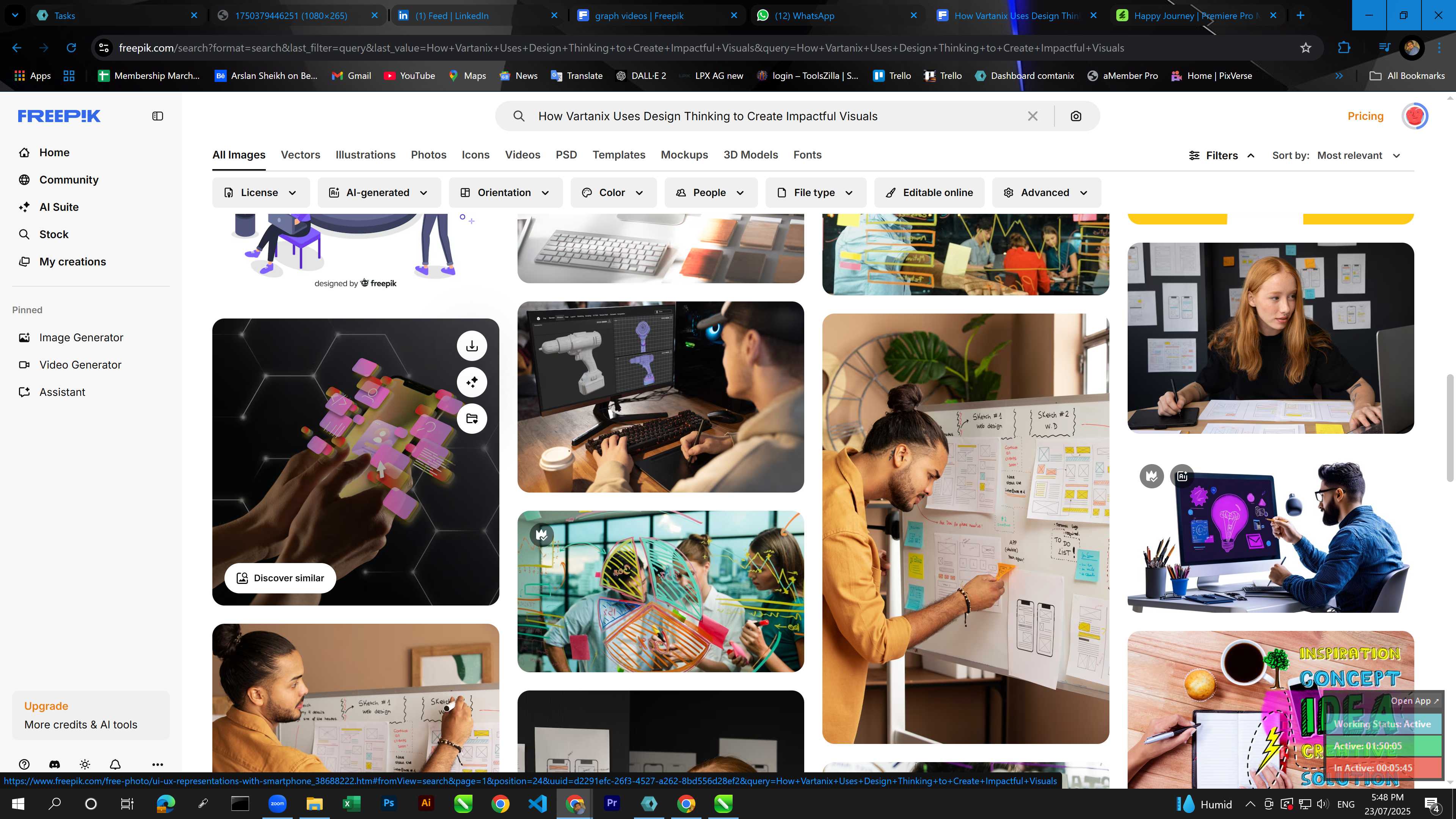Open Stock in the sidebar
Viewport: 1456px width, 819px height.
coord(53,234)
